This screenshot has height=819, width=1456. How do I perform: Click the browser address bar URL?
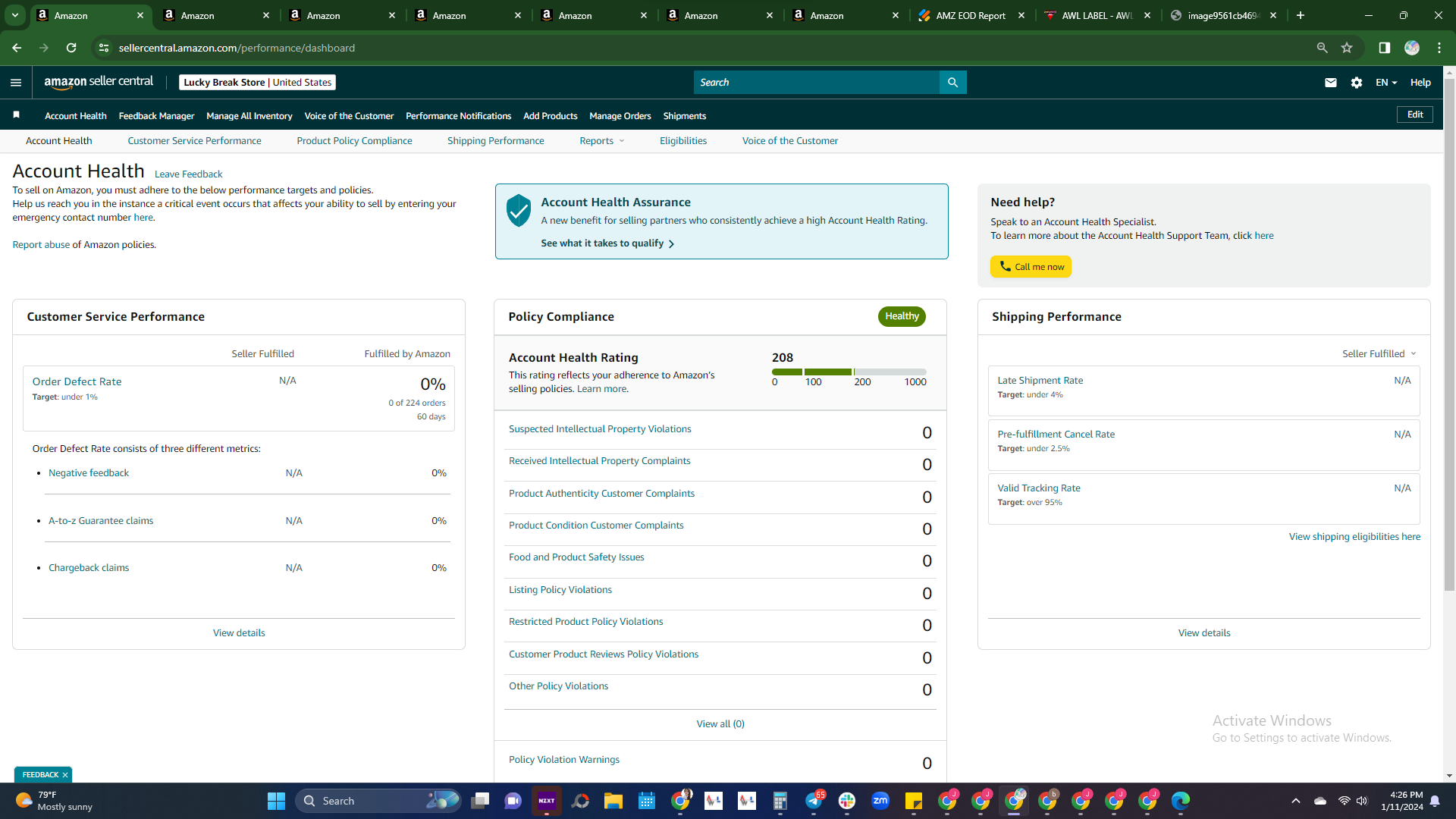(237, 48)
